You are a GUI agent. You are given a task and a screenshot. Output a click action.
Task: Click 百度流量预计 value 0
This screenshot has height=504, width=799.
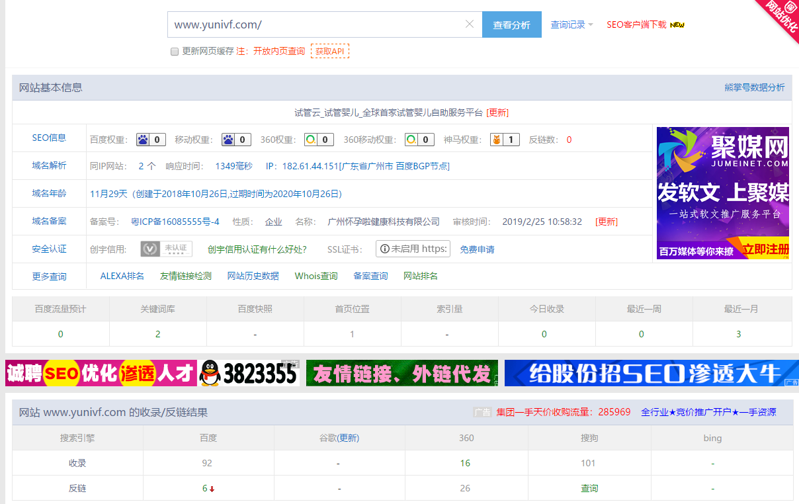pyautogui.click(x=60, y=334)
